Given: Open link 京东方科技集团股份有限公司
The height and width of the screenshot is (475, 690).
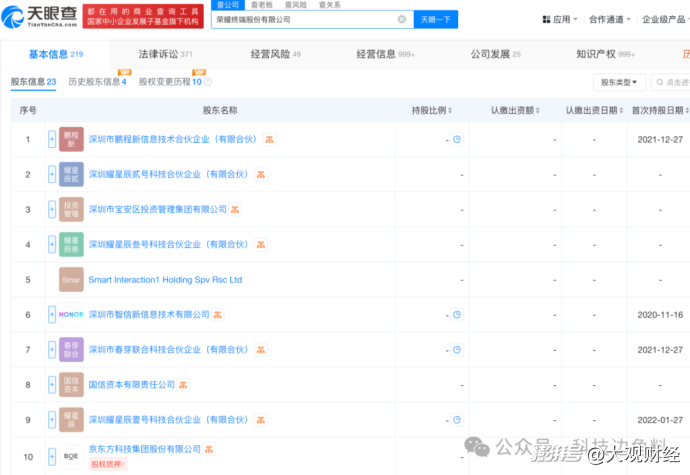Looking at the screenshot, I should point(145,449).
